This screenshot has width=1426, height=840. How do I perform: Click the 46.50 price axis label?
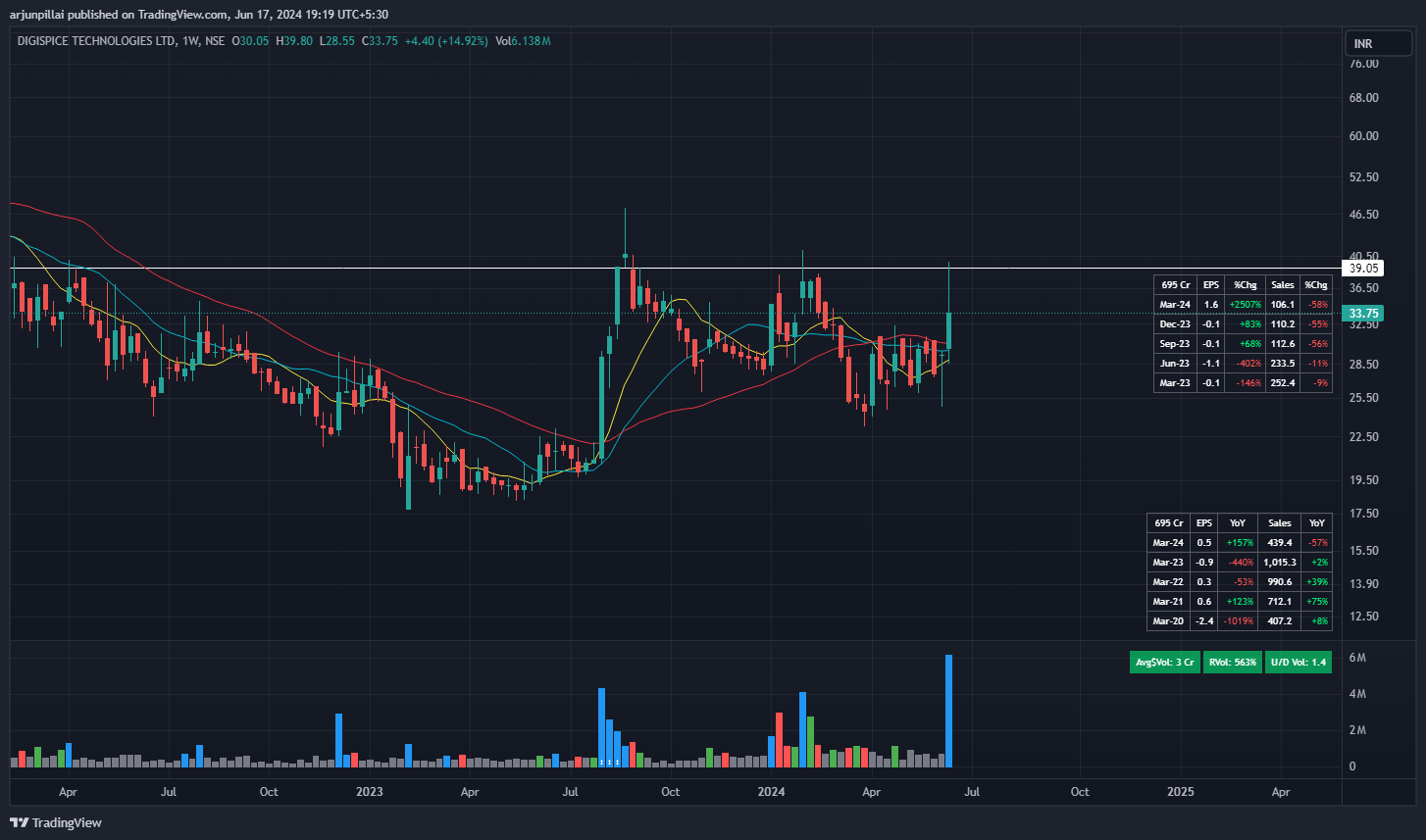tap(1364, 214)
